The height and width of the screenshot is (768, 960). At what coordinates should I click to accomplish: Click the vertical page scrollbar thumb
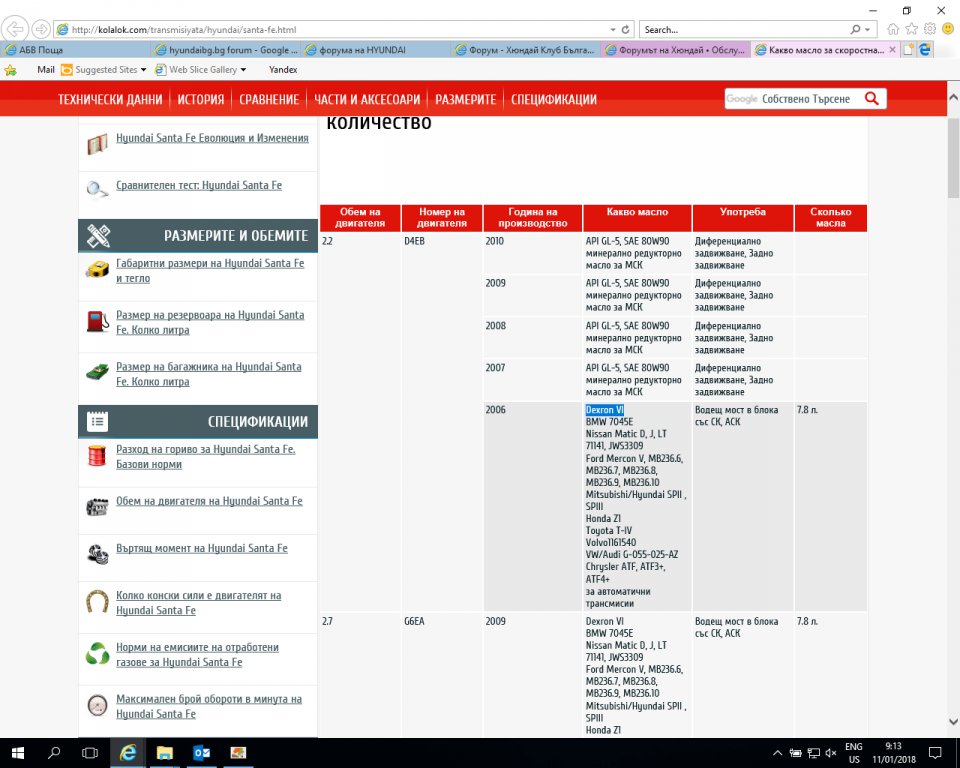click(952, 160)
